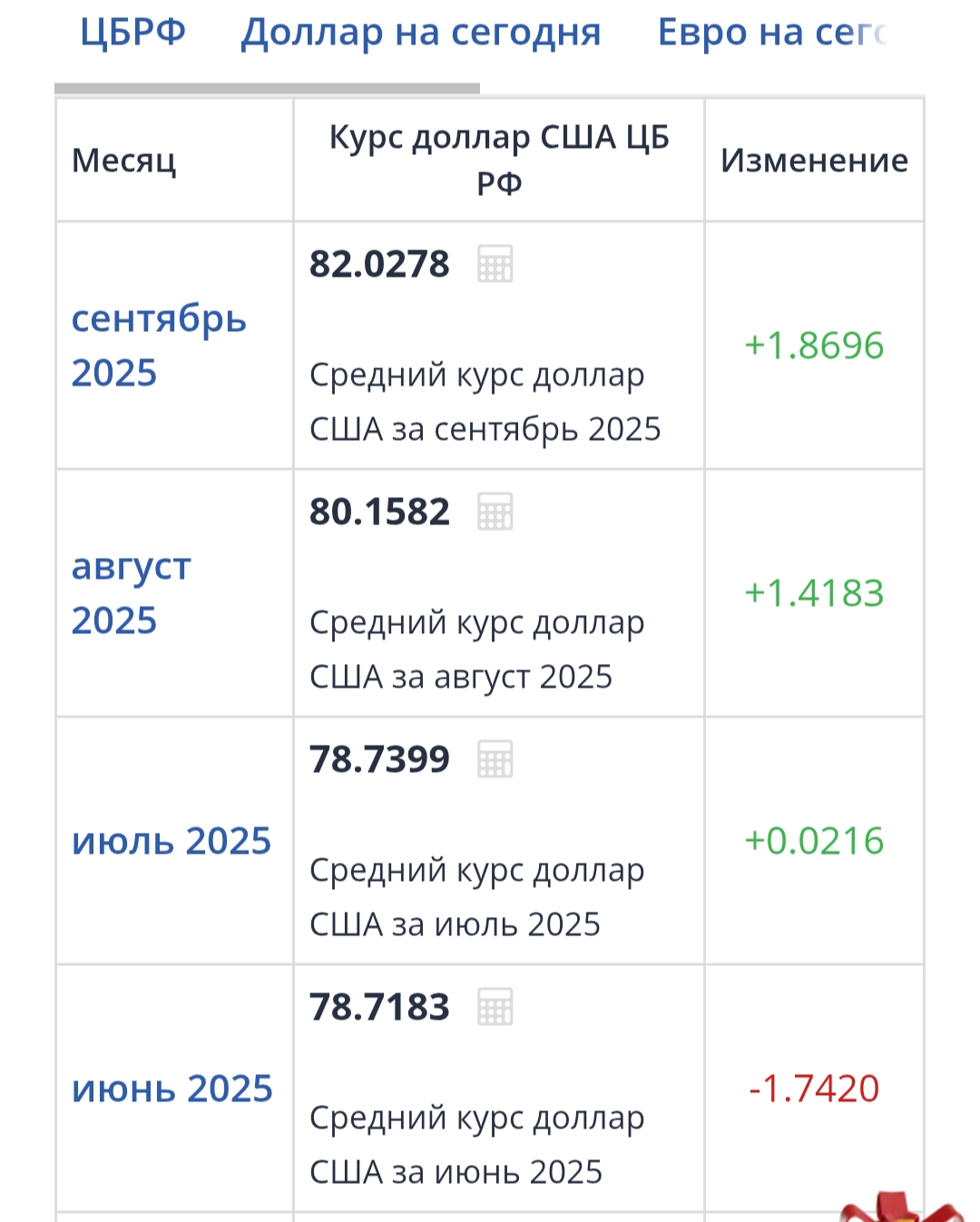
Task: Click the -1.7420 change value
Action: coord(814,1089)
